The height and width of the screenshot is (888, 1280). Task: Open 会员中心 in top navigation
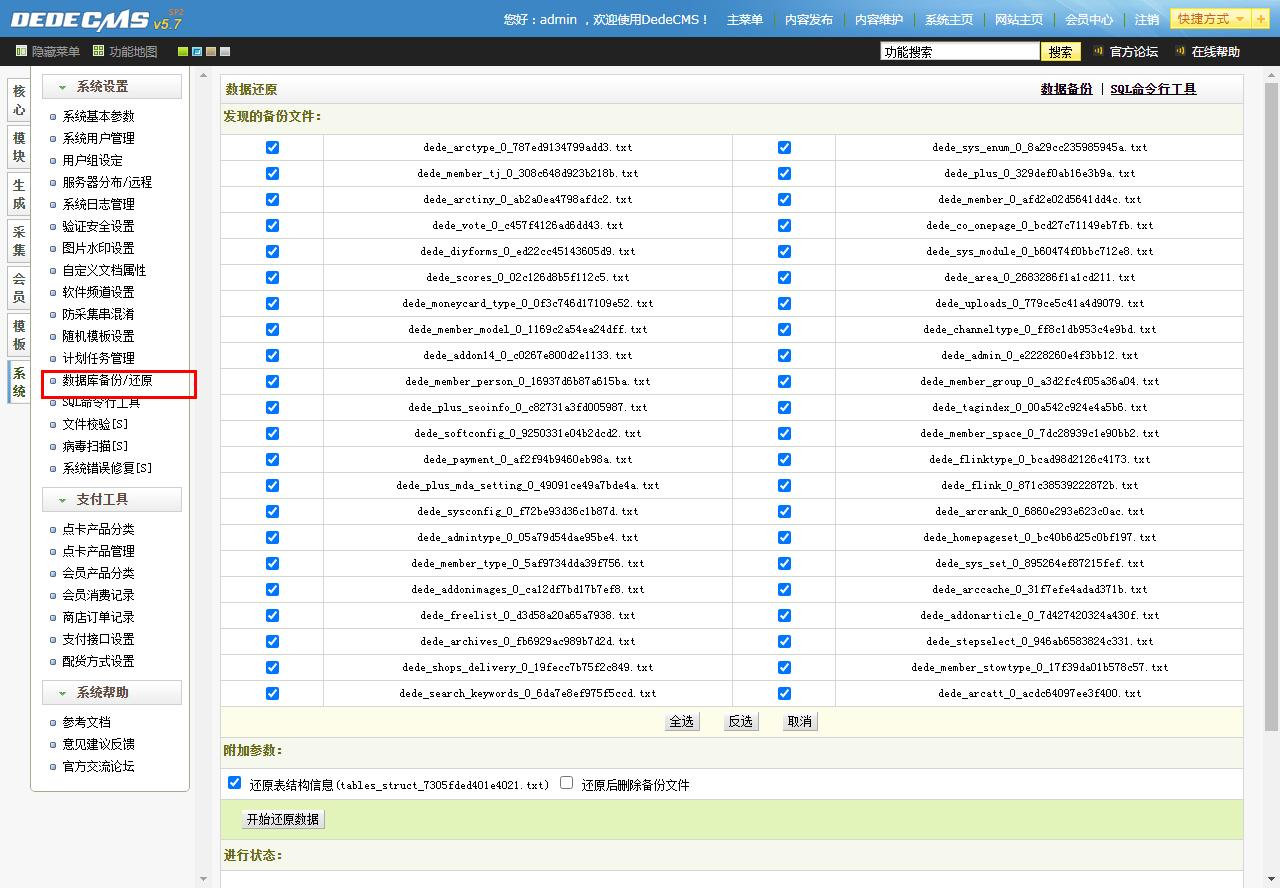click(x=1088, y=20)
